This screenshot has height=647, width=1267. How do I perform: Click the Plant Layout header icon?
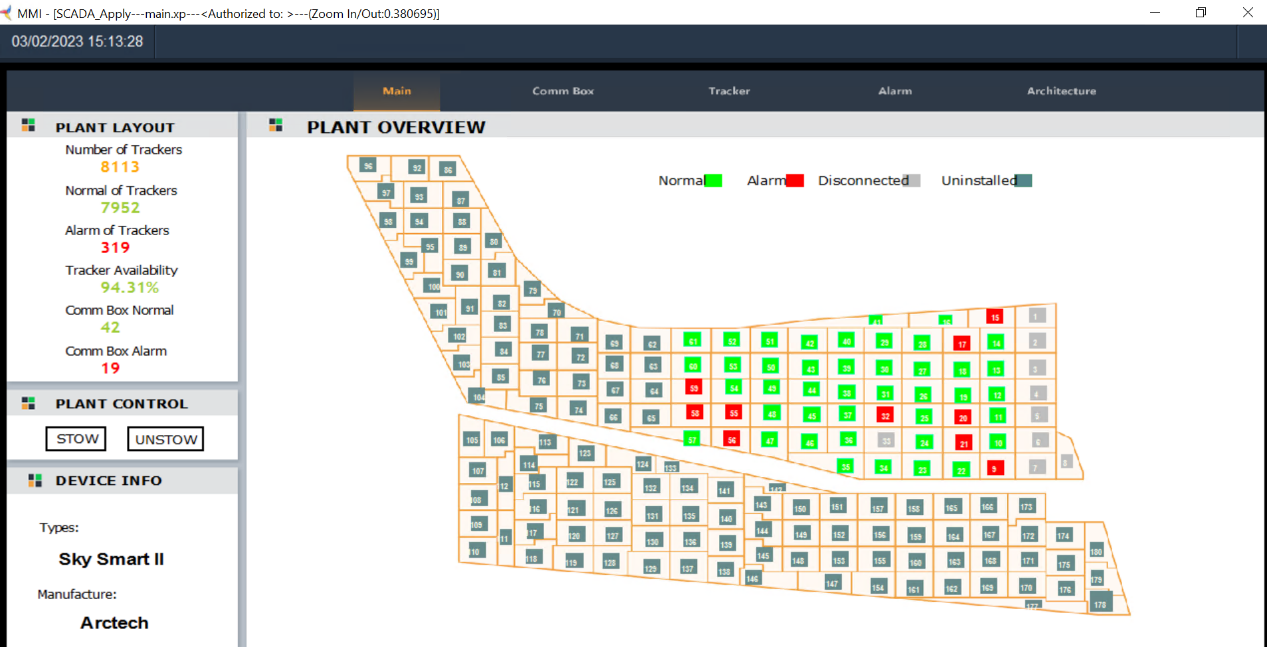[28, 126]
